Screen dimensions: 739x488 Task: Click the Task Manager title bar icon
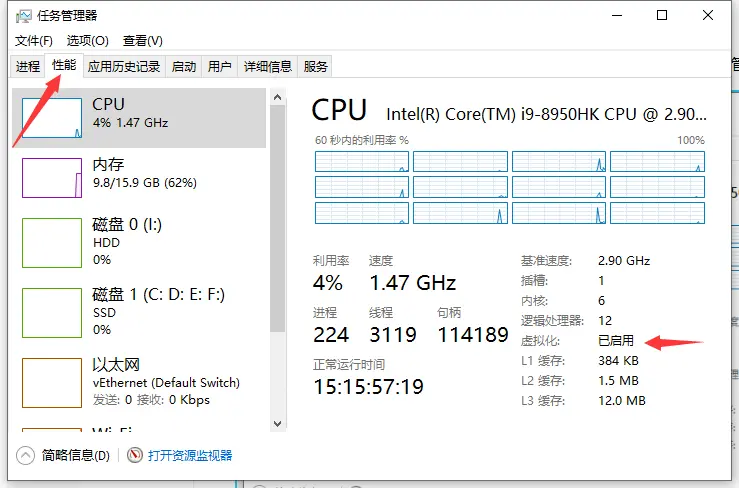tap(24, 16)
